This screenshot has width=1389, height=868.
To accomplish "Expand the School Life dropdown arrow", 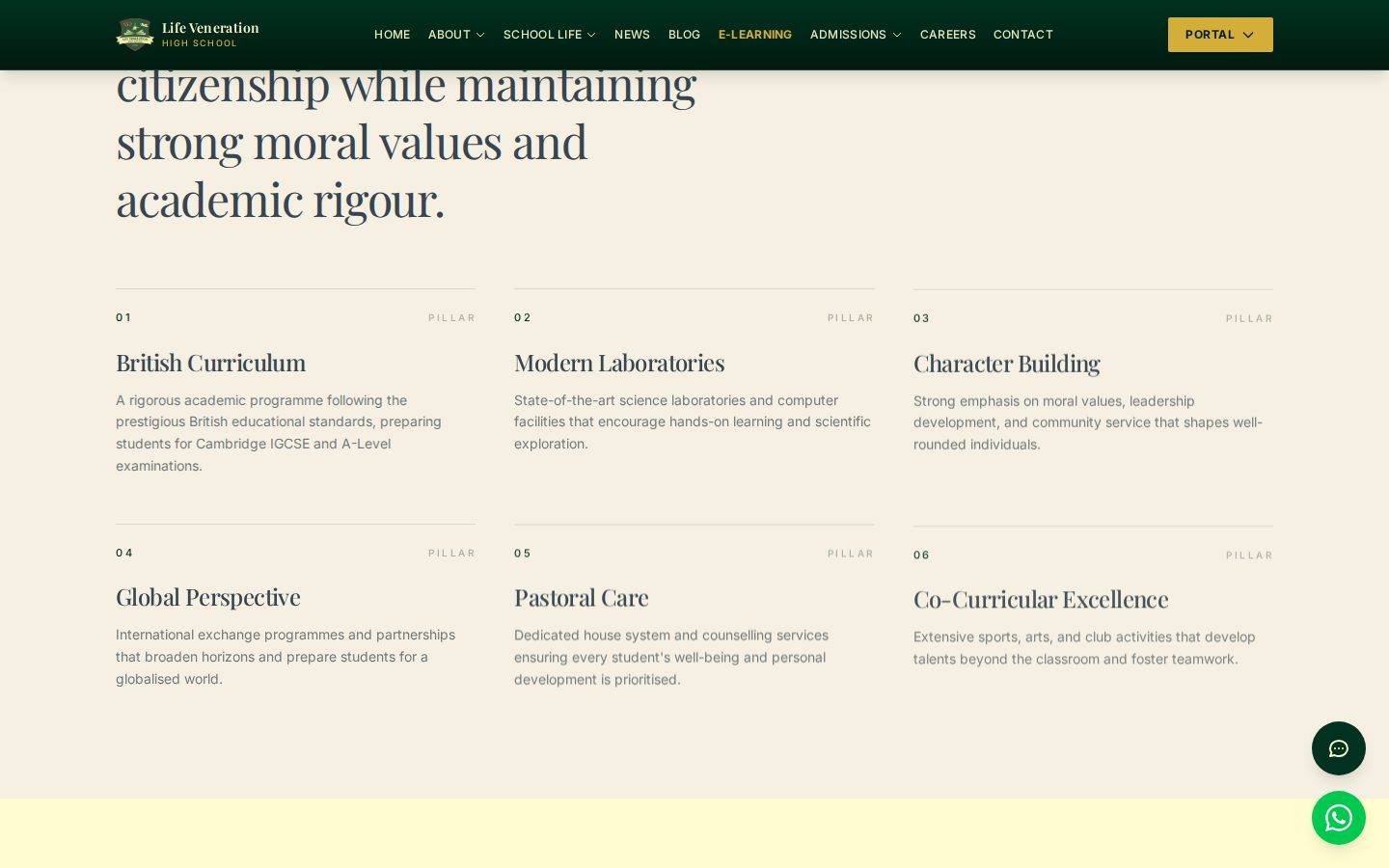I will tap(591, 35).
